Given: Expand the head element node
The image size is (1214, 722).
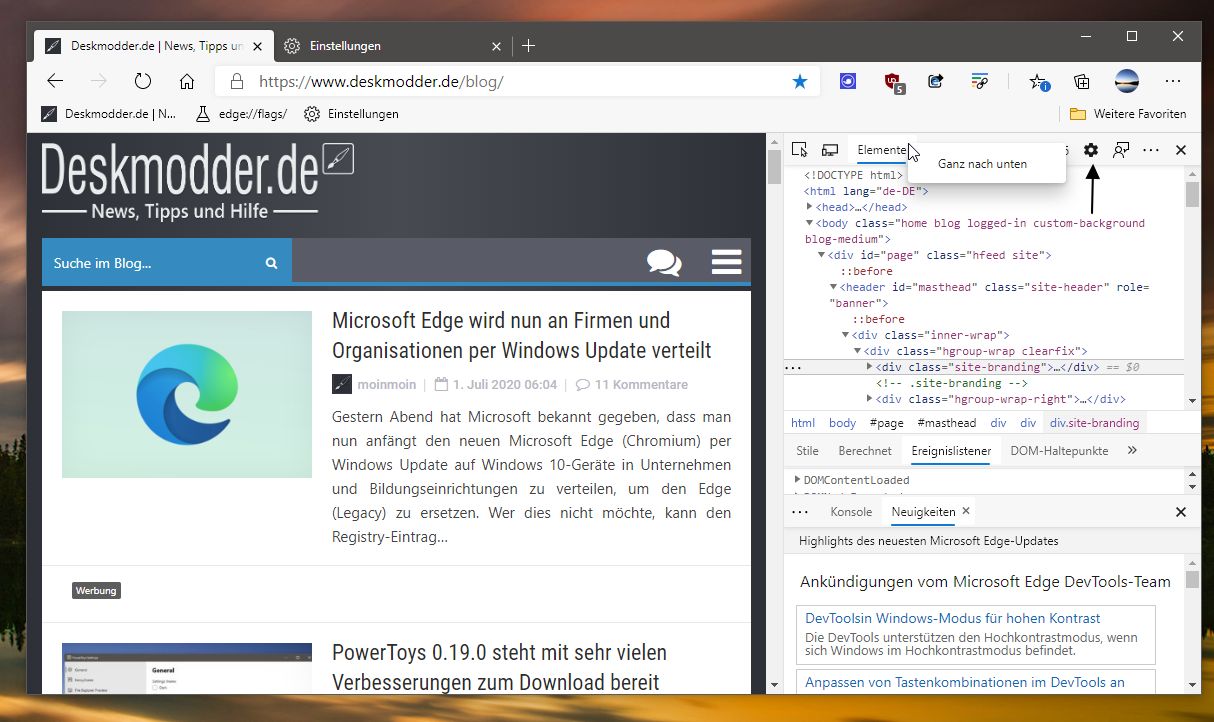Looking at the screenshot, I should pos(810,207).
